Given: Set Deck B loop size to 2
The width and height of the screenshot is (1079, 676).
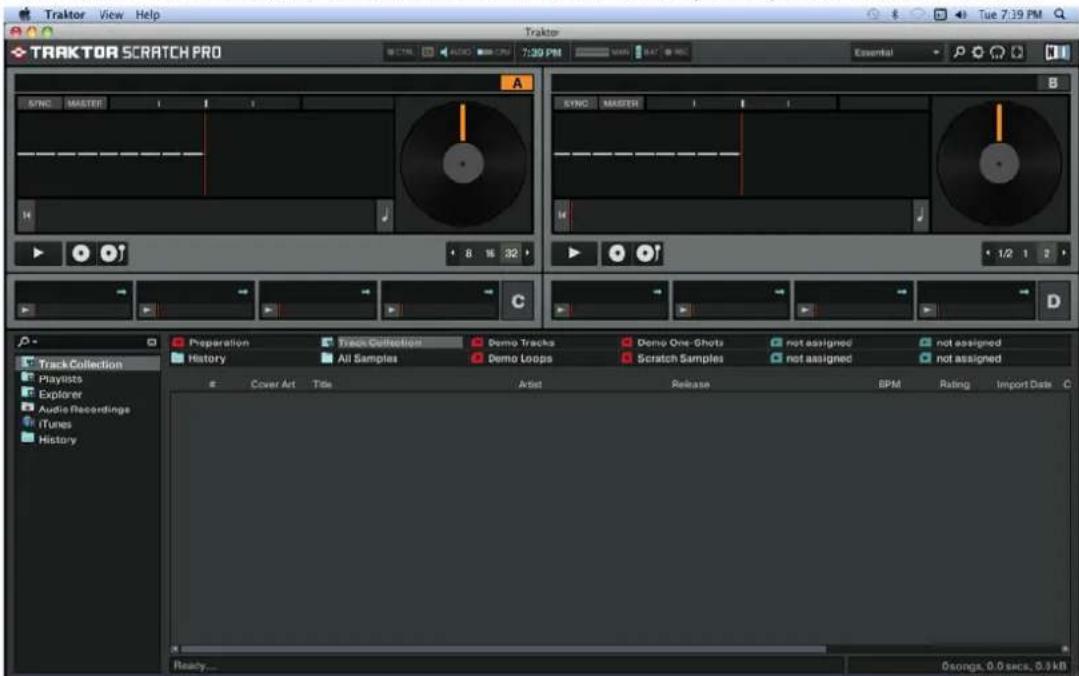Looking at the screenshot, I should (1047, 253).
